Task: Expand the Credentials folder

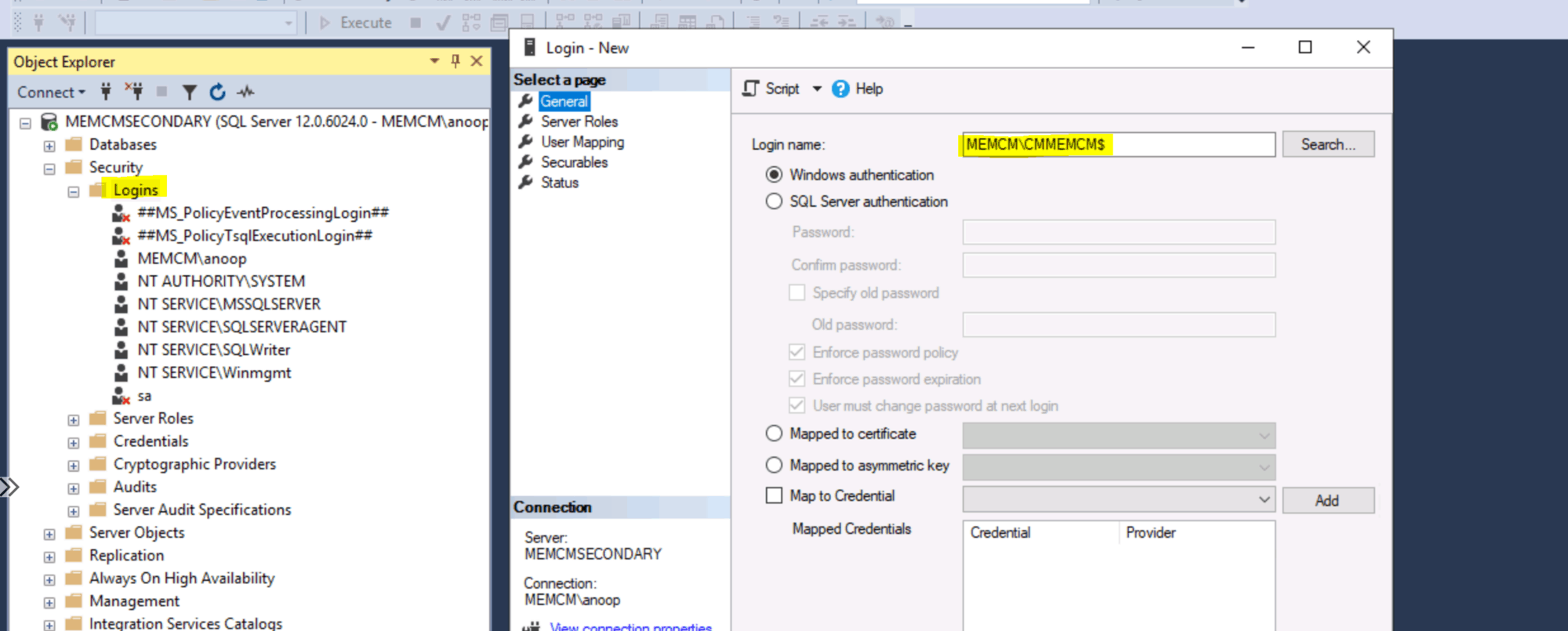Action: tap(74, 443)
